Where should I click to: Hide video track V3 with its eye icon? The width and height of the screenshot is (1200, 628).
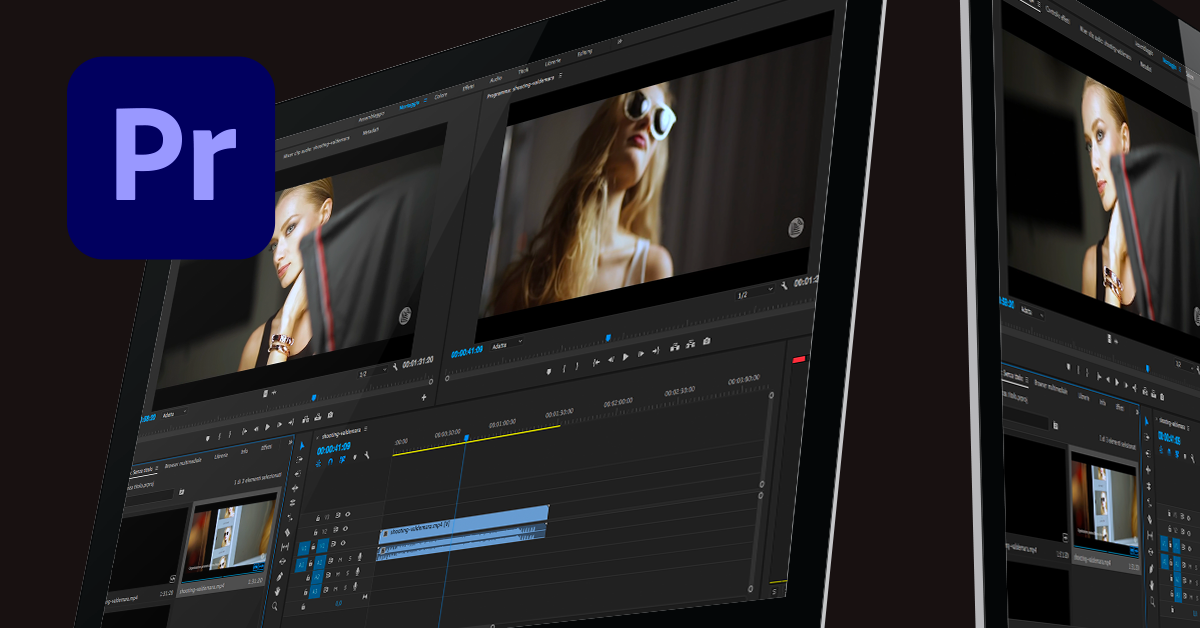point(346,514)
